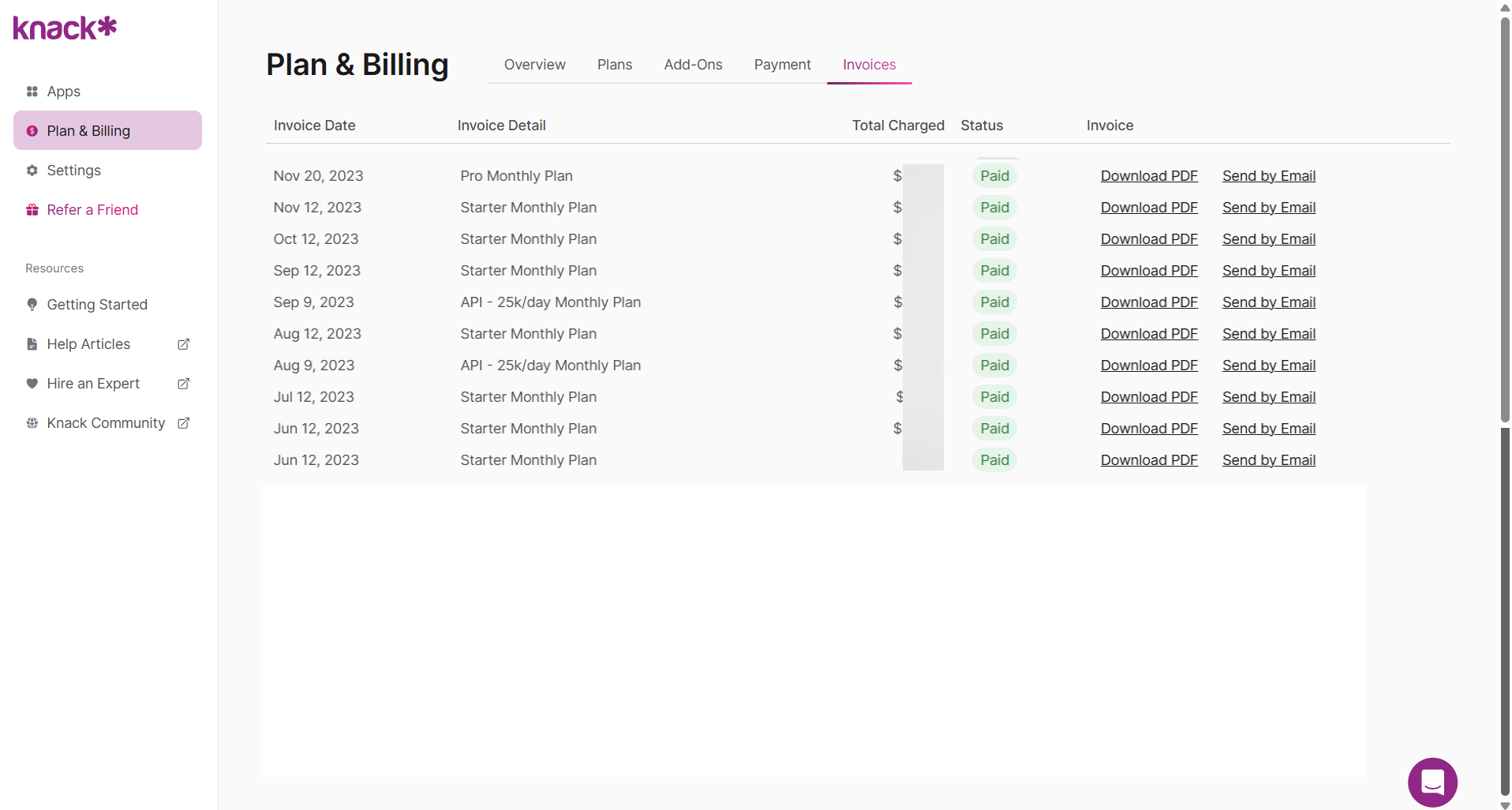The width and height of the screenshot is (1512, 810).
Task: Click the Plan & Billing dollar icon
Action: pyautogui.click(x=32, y=131)
